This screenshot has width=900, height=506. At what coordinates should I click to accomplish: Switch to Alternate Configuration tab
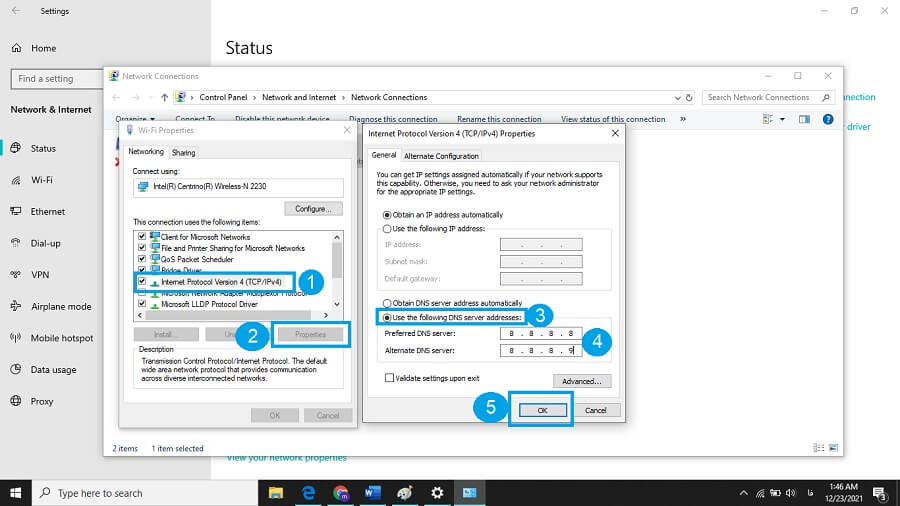click(441, 156)
